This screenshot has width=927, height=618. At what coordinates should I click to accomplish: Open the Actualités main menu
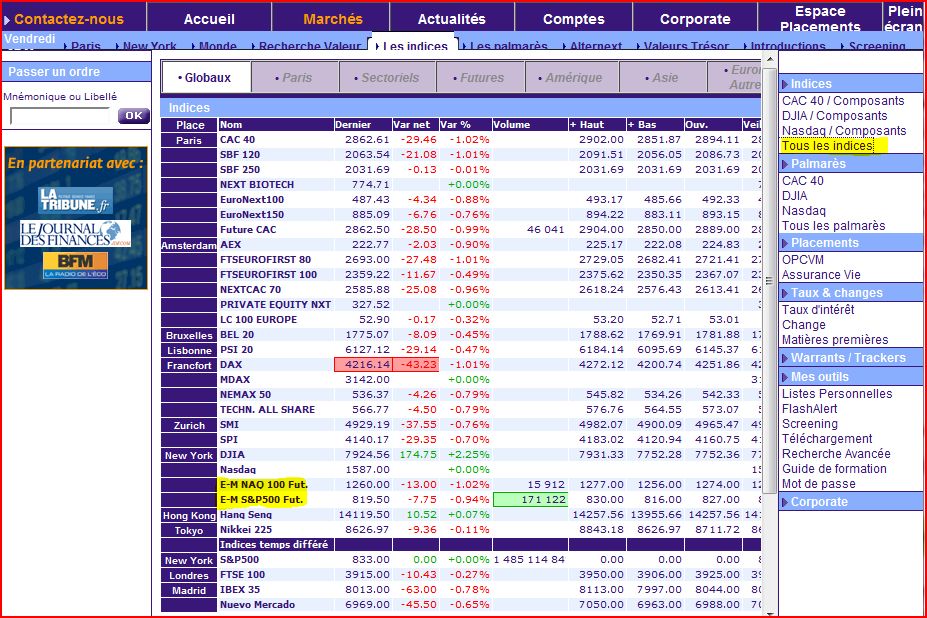pyautogui.click(x=452, y=19)
